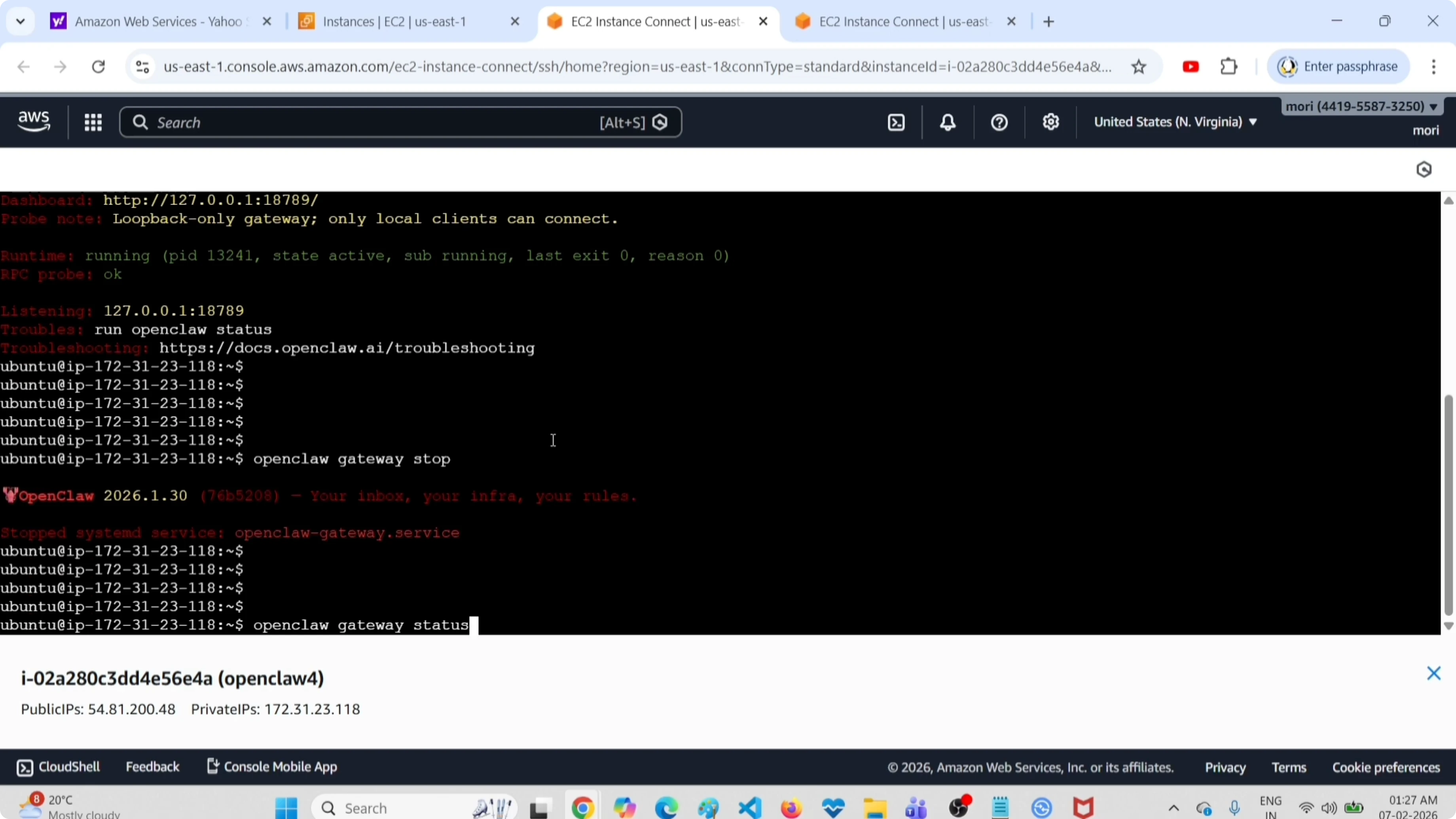Screen dimensions: 1456x819
Task: Open the AWS services grid menu
Action: pyautogui.click(x=93, y=122)
